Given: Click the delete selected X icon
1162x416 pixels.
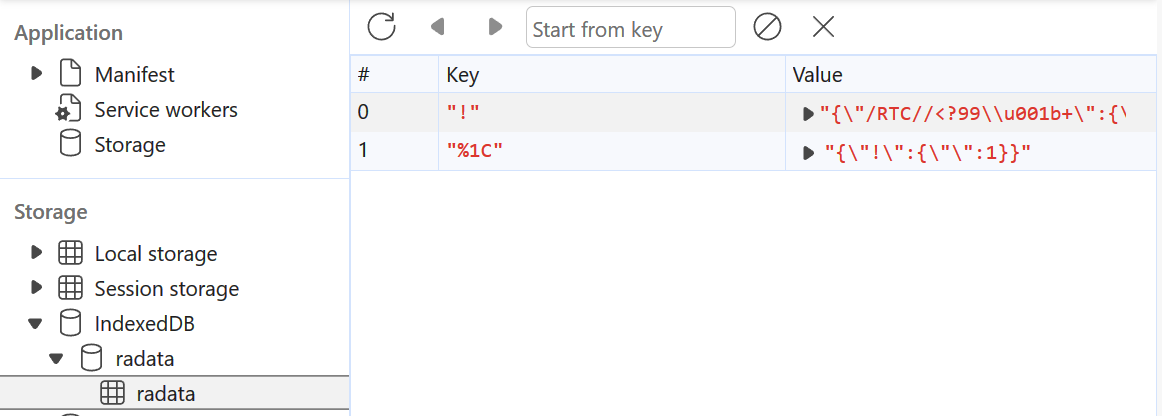Looking at the screenshot, I should tap(823, 27).
